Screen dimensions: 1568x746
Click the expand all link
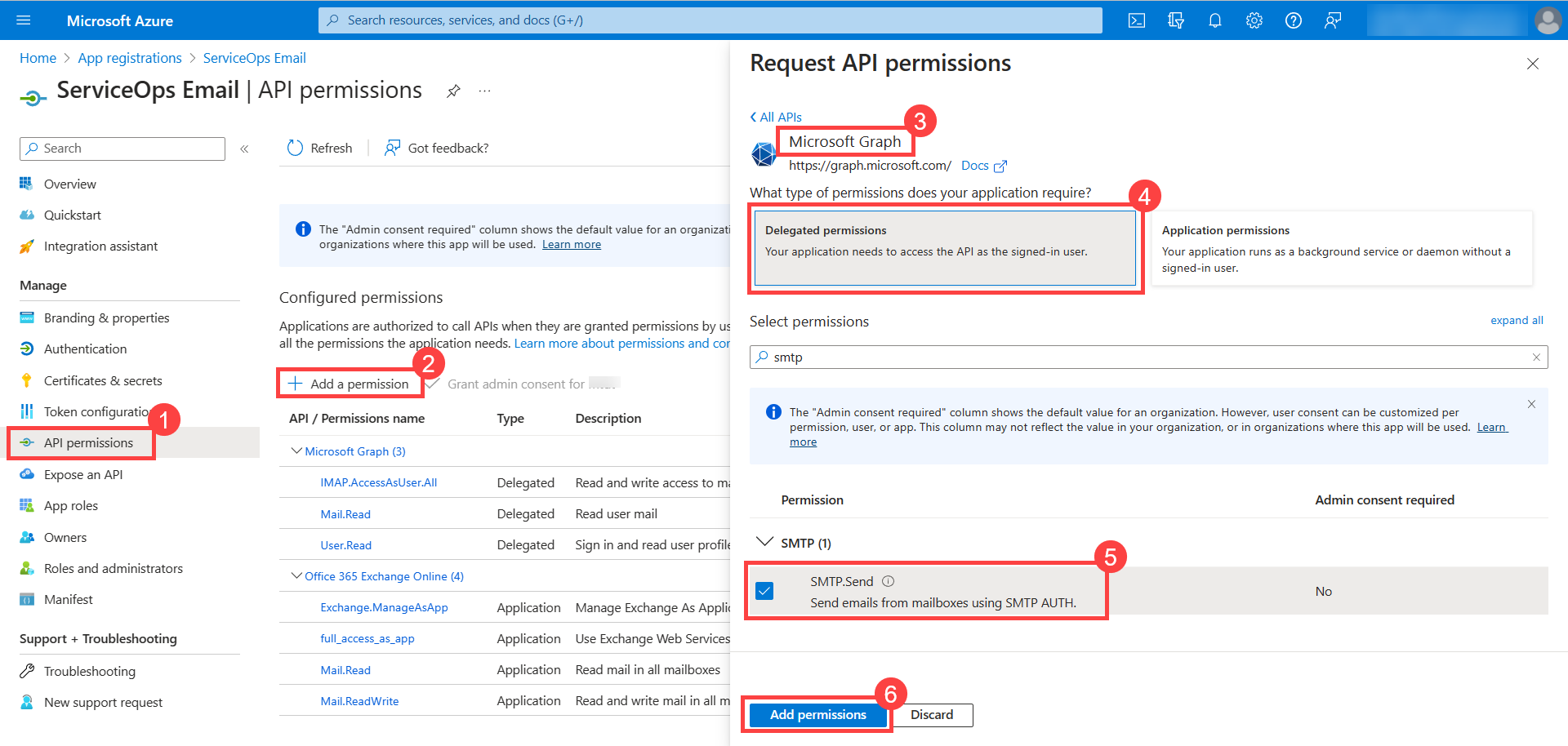(1516, 321)
